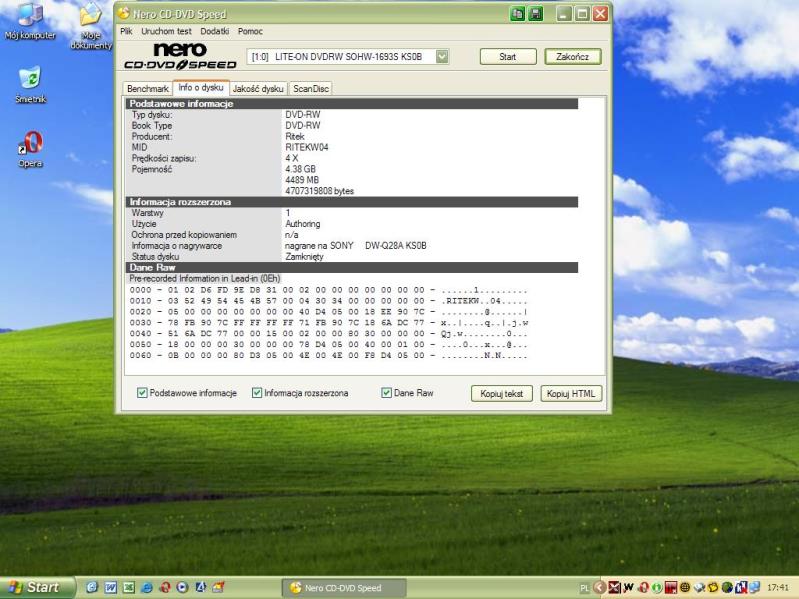Click first quick launch icon after Start
The width and height of the screenshot is (799, 599).
pos(92,587)
